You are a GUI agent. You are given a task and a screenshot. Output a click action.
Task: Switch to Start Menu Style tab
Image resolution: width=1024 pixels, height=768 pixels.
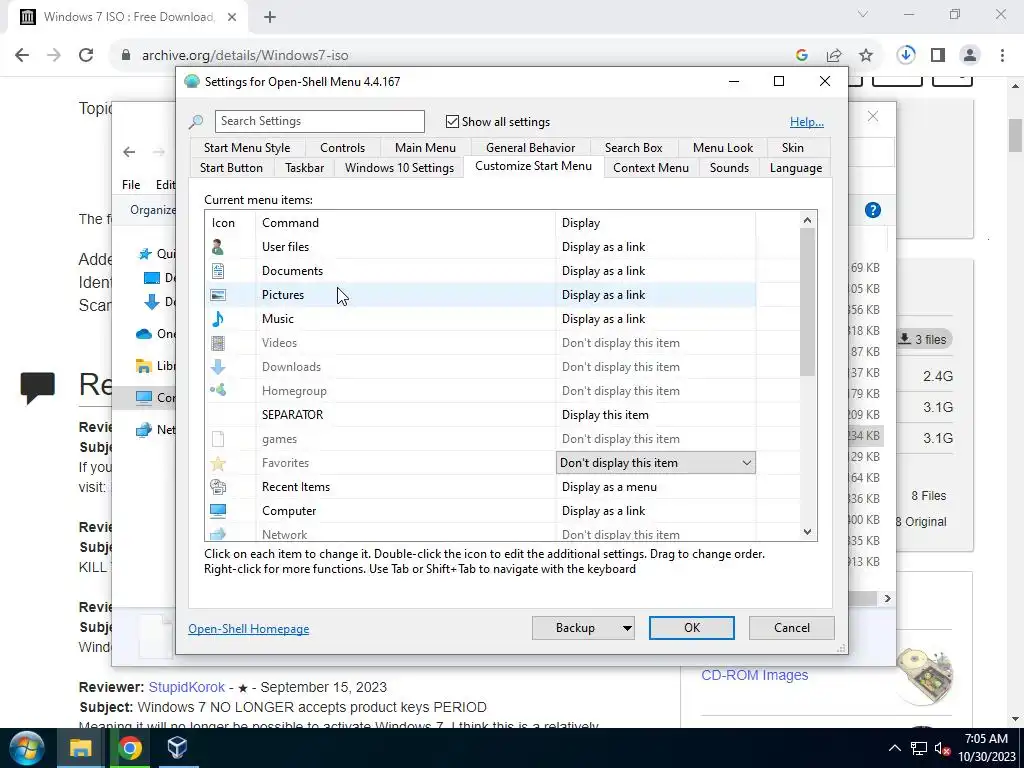click(x=247, y=148)
